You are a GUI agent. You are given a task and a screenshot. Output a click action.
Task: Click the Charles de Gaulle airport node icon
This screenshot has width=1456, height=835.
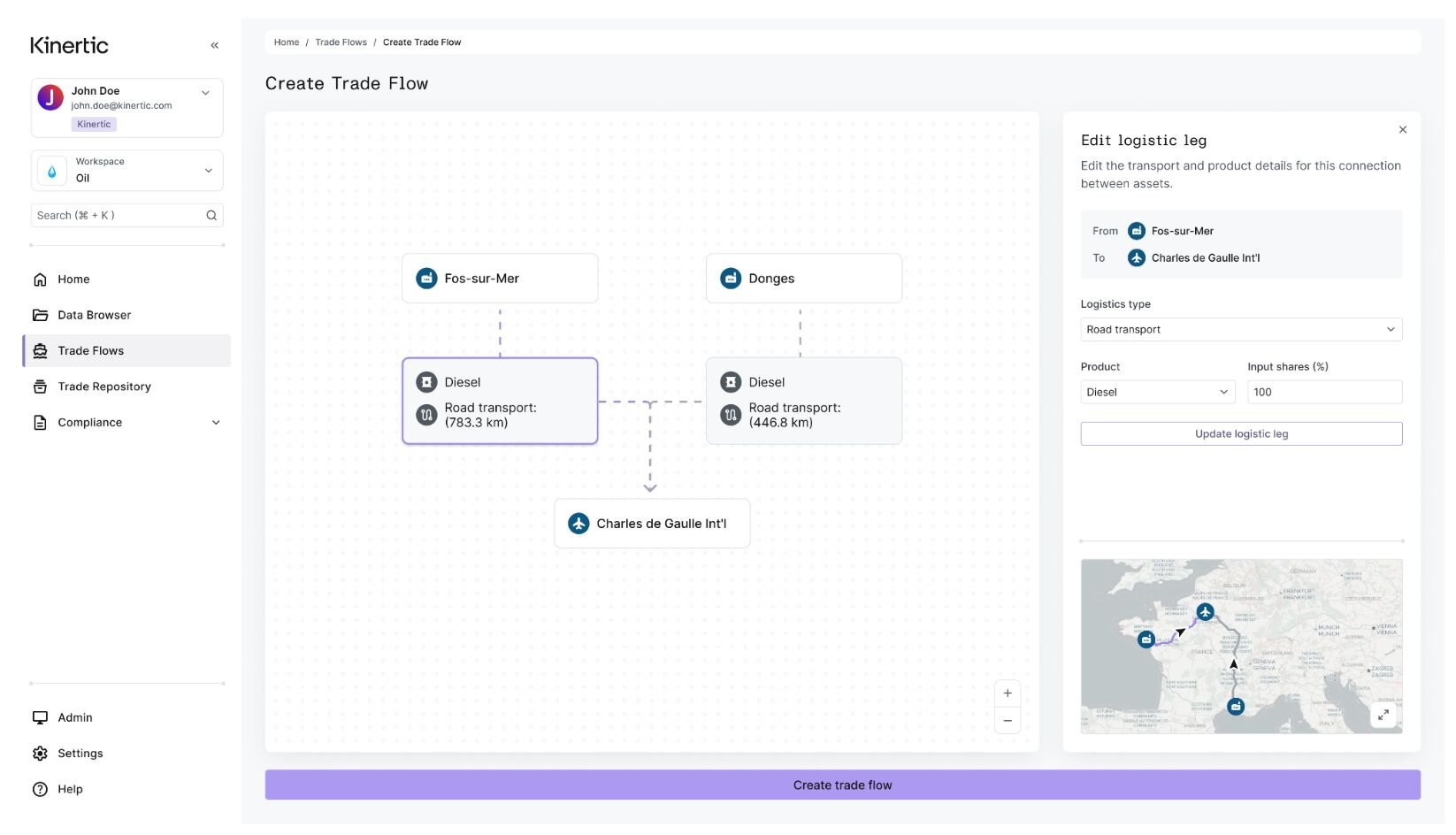579,524
